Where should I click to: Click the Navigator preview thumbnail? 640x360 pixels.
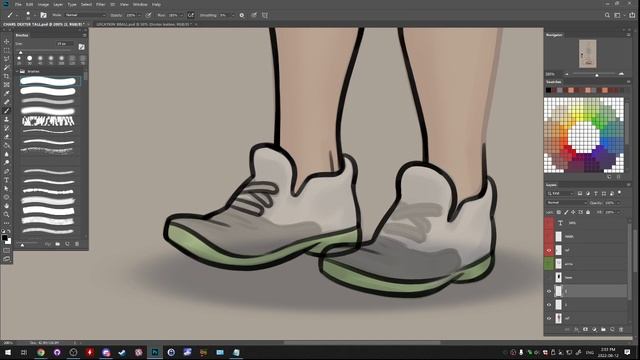tap(587, 54)
